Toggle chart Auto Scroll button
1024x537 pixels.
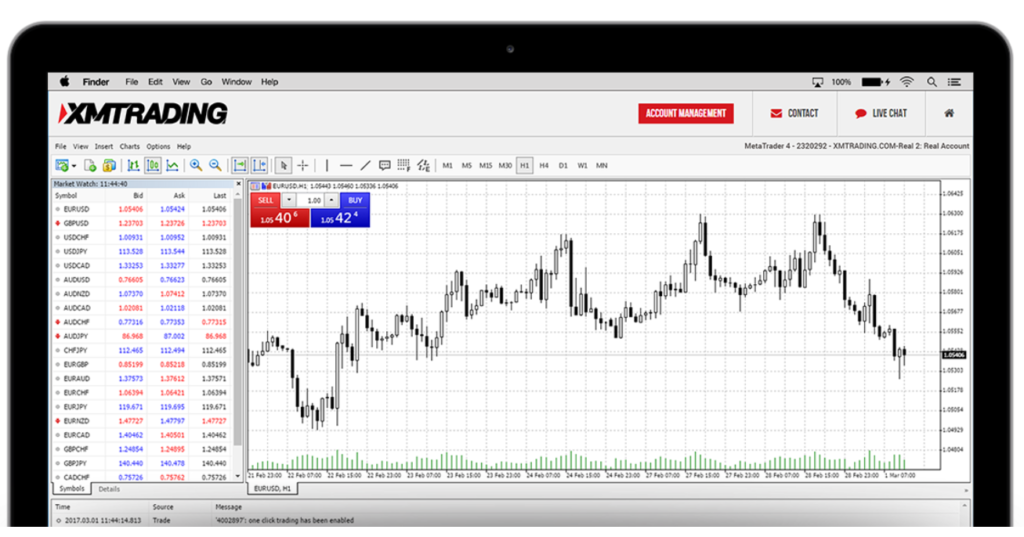coord(240,165)
